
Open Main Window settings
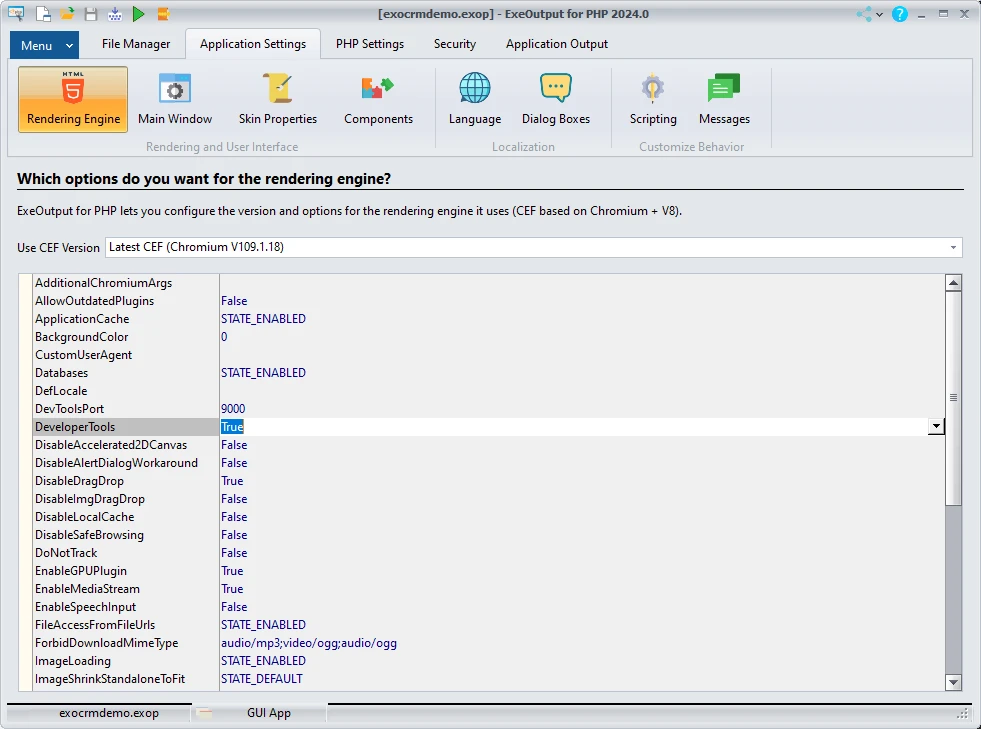point(175,100)
